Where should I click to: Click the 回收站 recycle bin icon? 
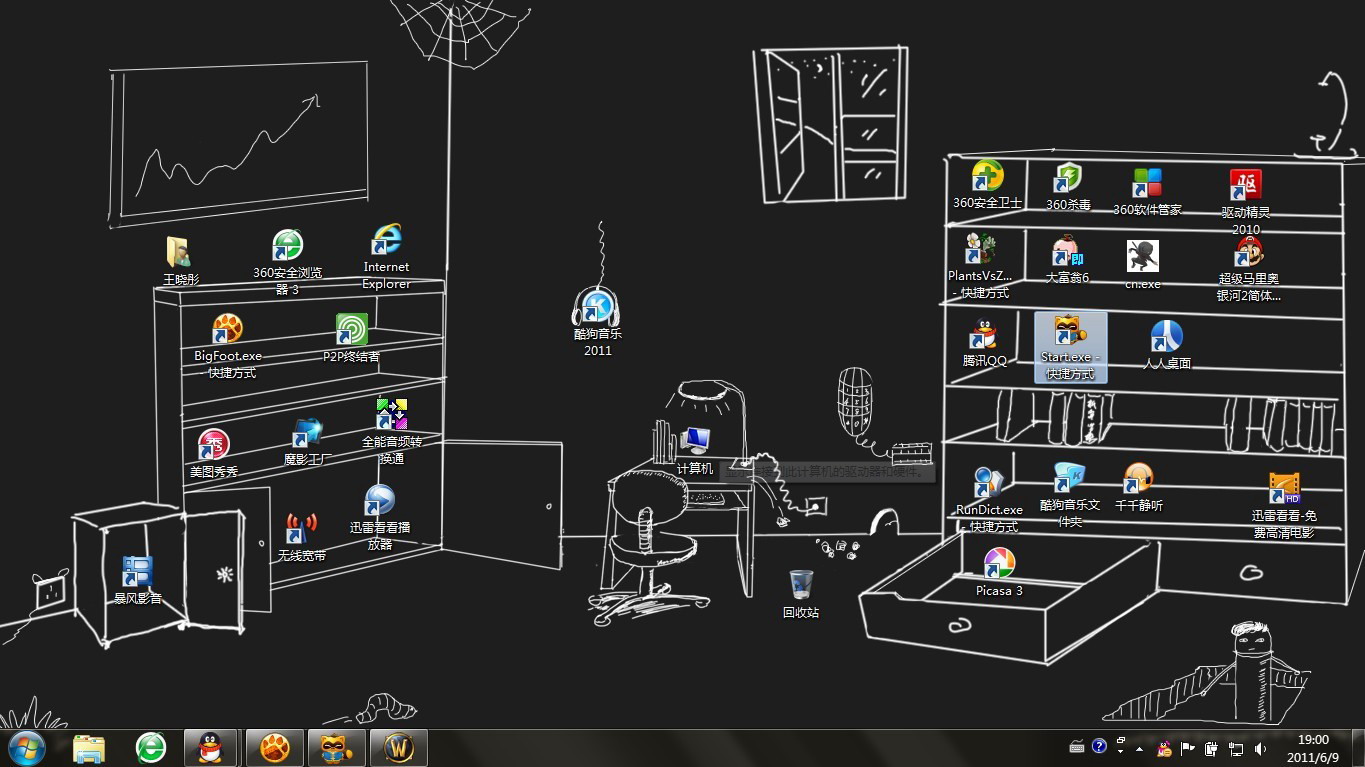click(801, 594)
